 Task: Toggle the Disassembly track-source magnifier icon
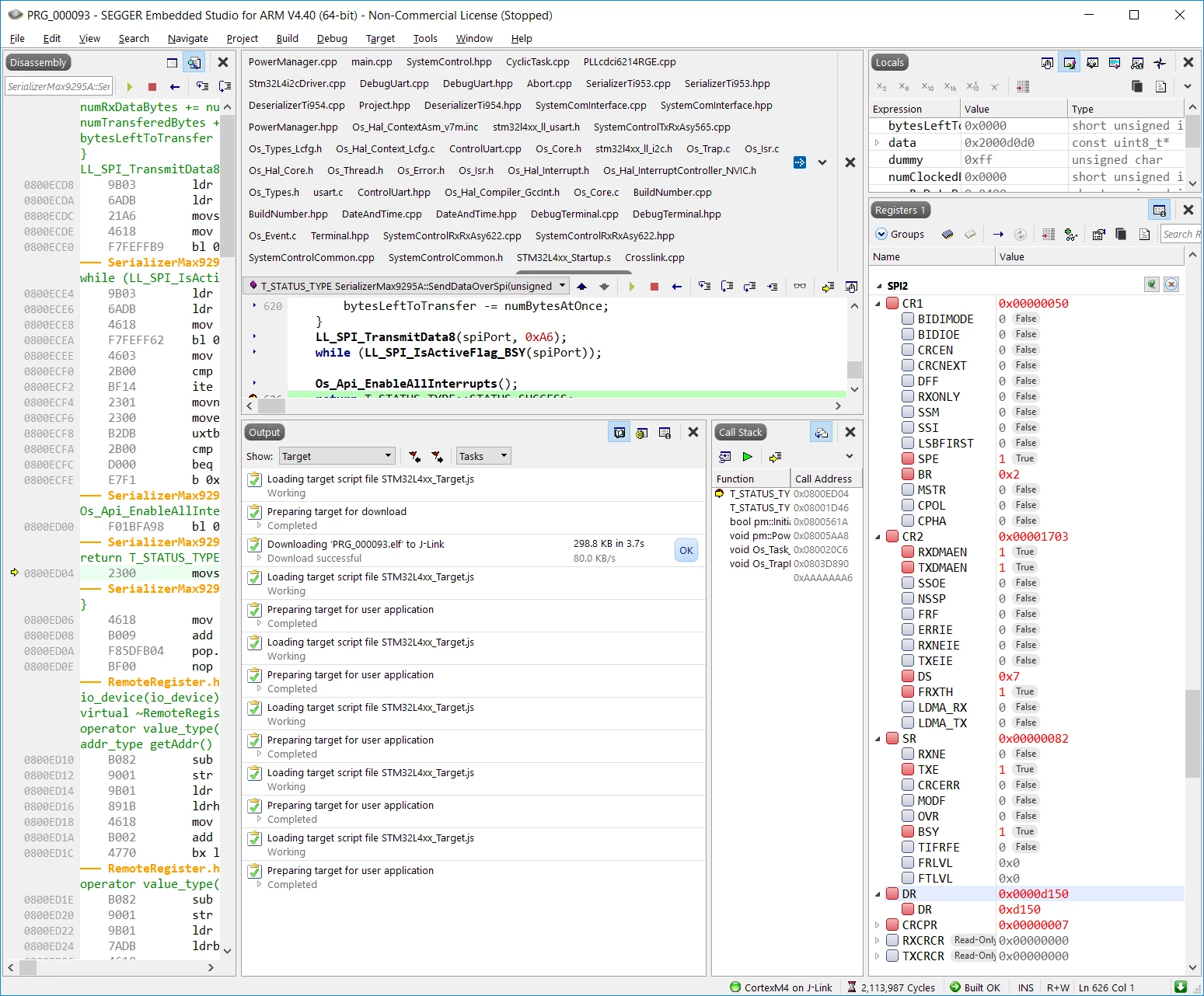click(x=194, y=63)
